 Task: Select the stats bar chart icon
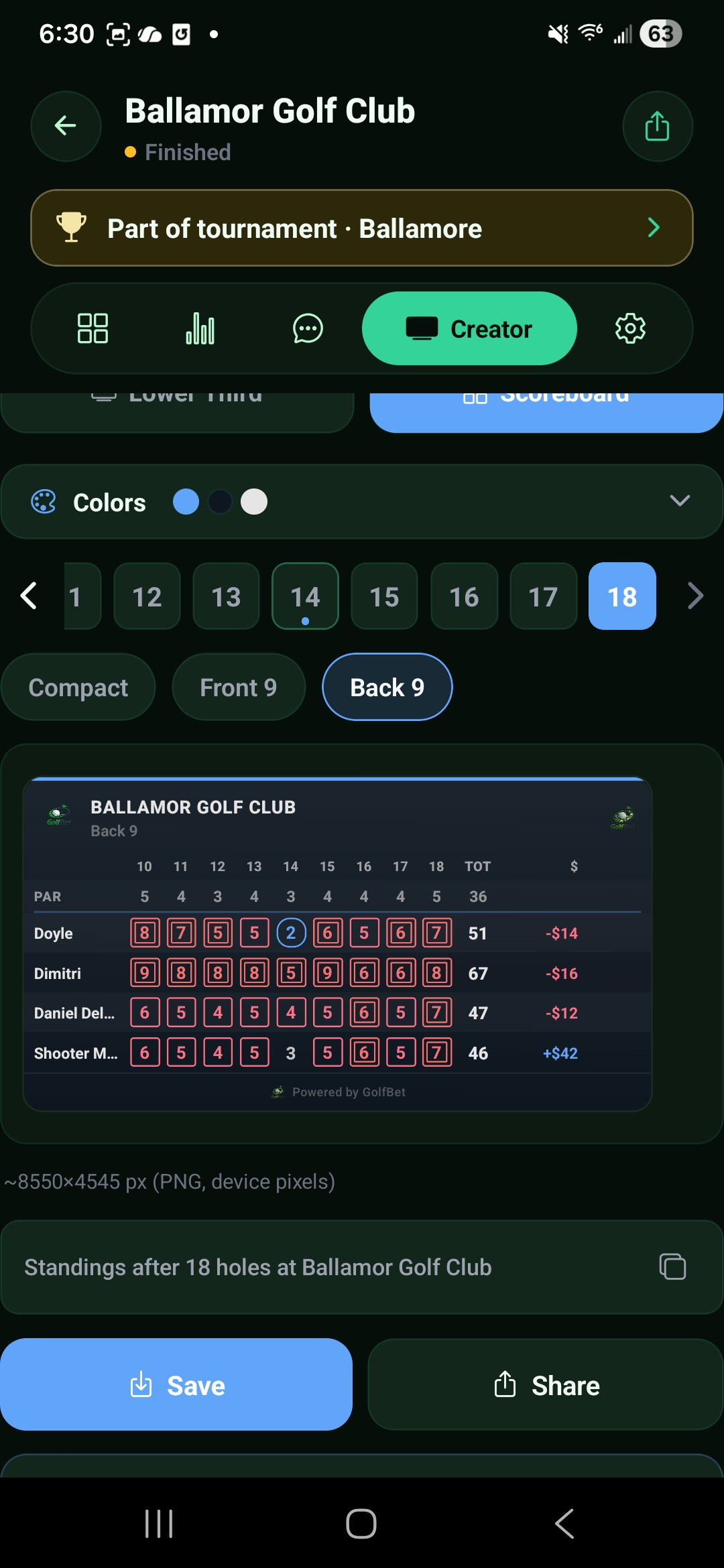tap(200, 328)
